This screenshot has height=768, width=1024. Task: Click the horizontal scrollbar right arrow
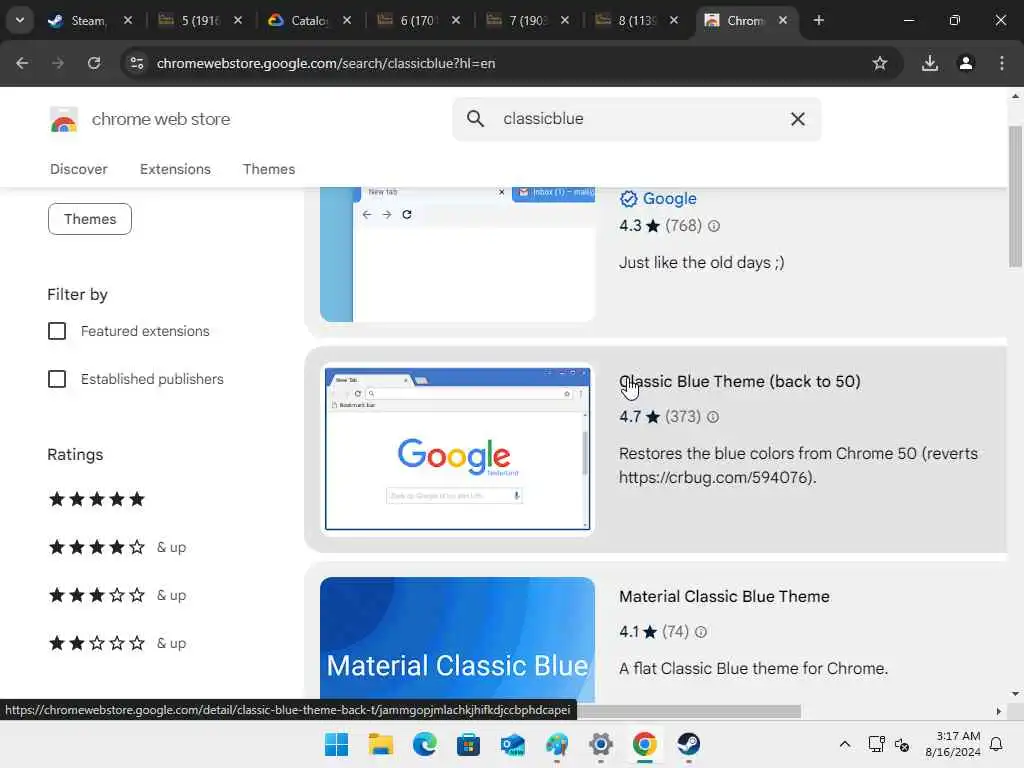999,711
